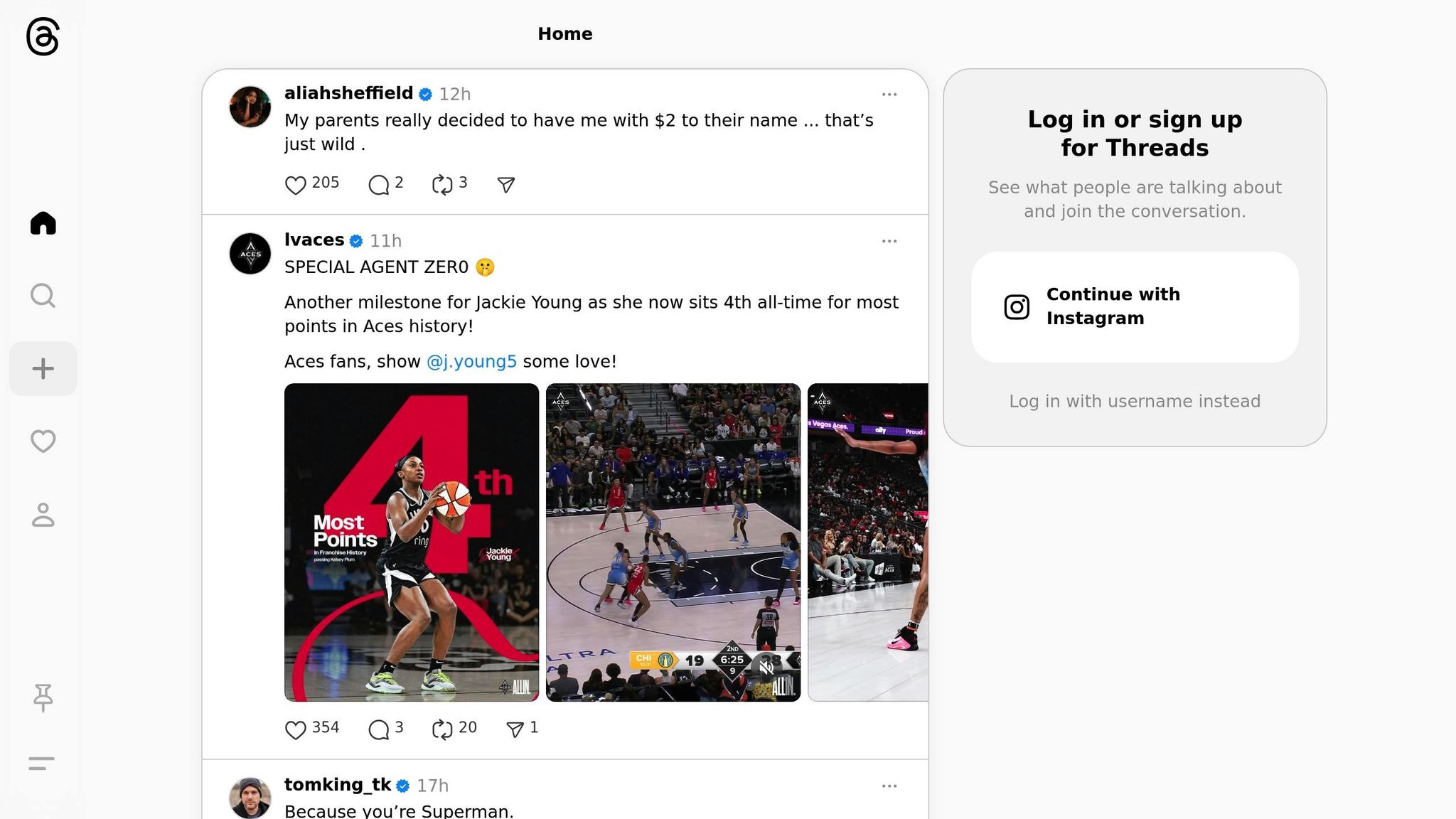Expand the more menu at sidebar bottom

click(x=41, y=763)
